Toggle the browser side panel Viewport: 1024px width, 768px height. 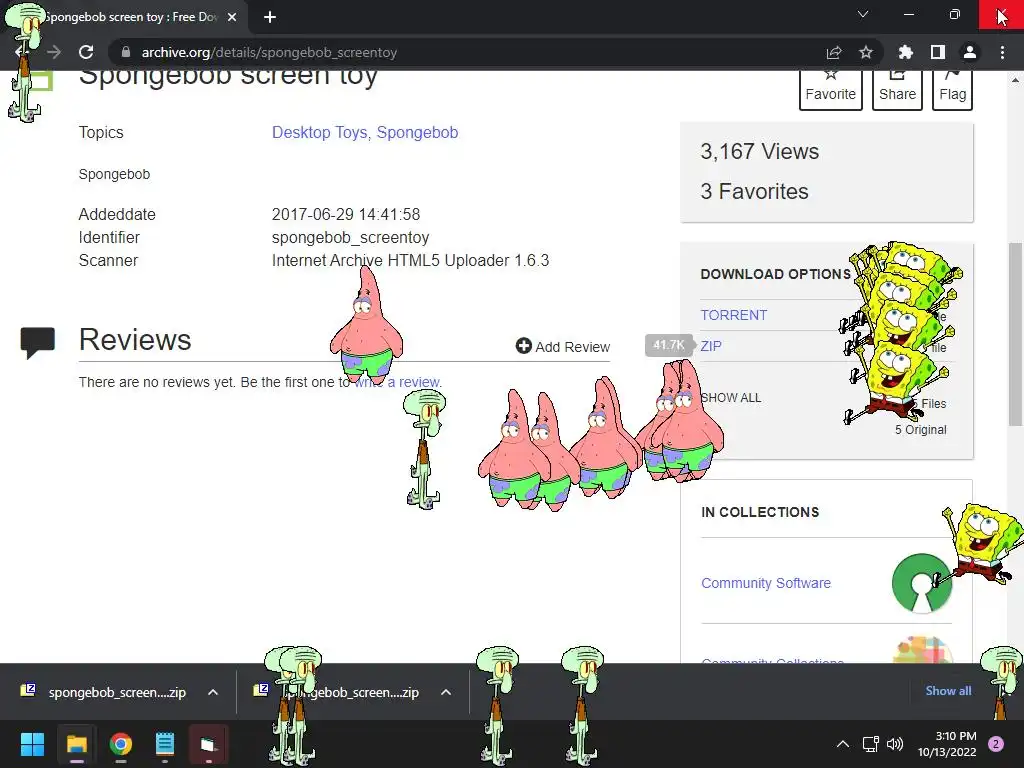coord(938,52)
